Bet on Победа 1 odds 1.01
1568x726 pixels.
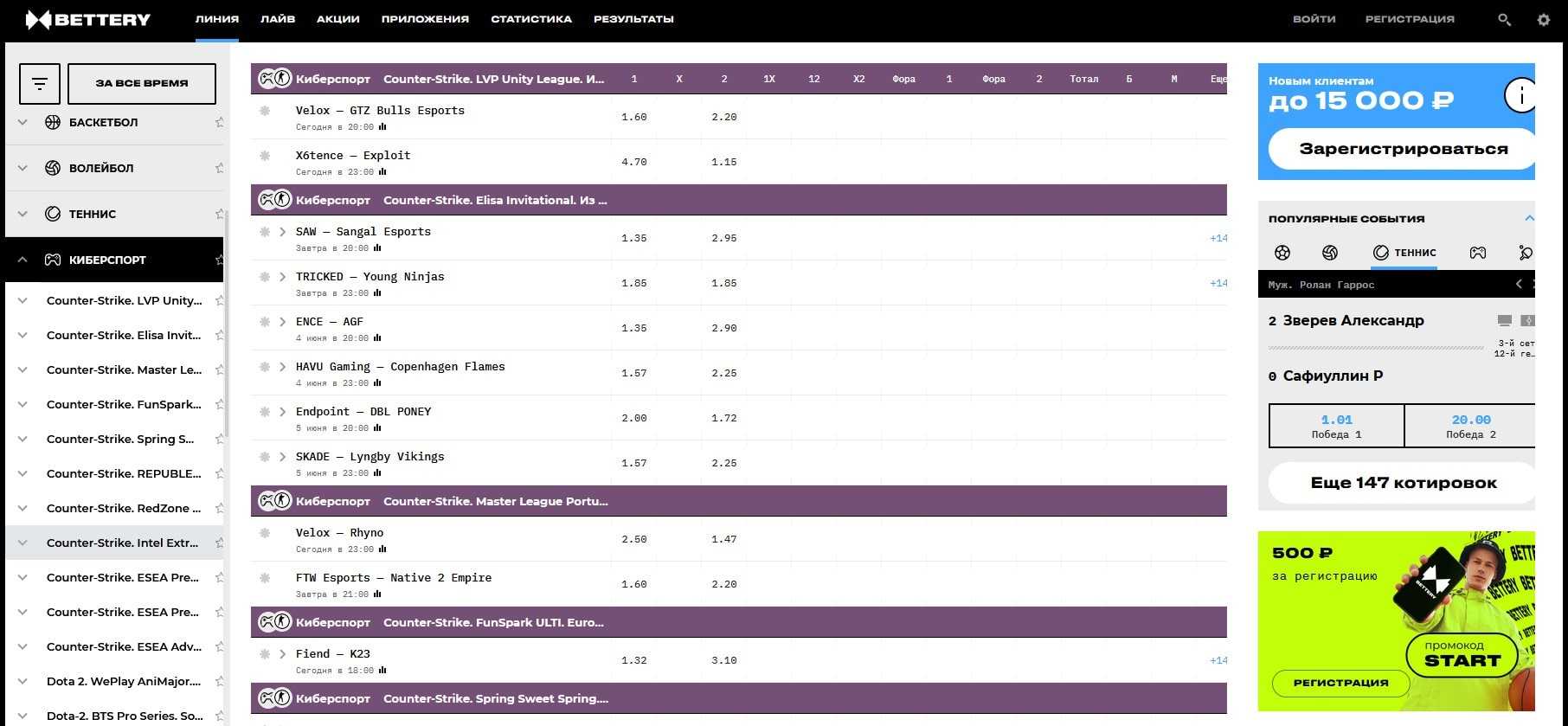coord(1336,426)
